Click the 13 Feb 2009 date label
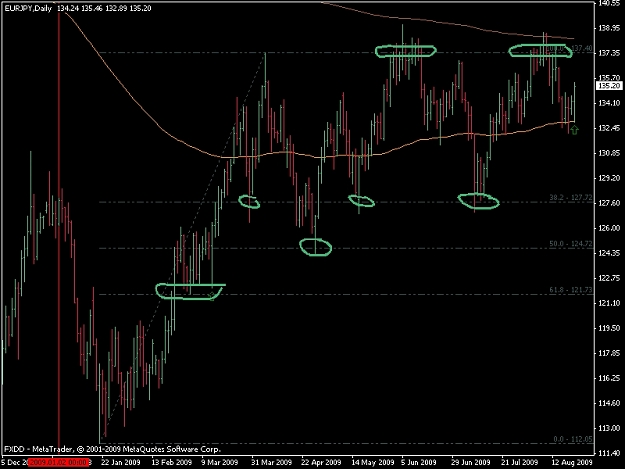 (172, 462)
